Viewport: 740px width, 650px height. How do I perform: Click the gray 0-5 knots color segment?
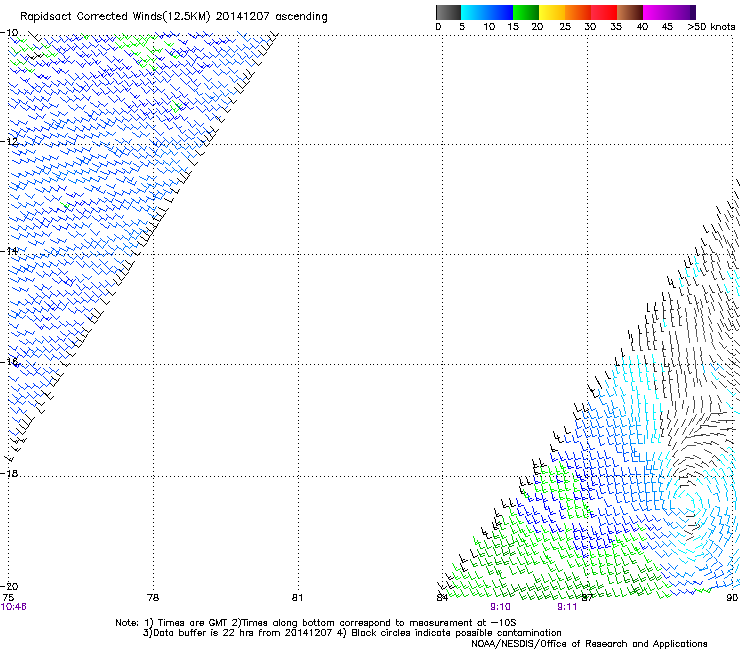[448, 12]
